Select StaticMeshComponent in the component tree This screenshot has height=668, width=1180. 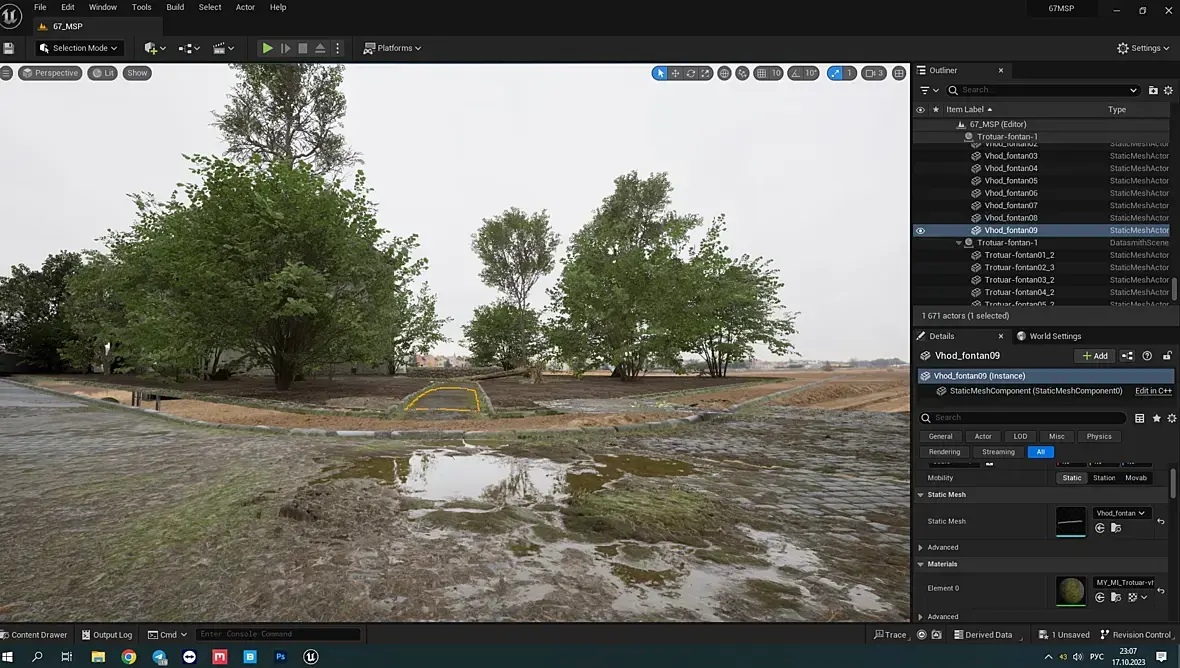click(1036, 391)
